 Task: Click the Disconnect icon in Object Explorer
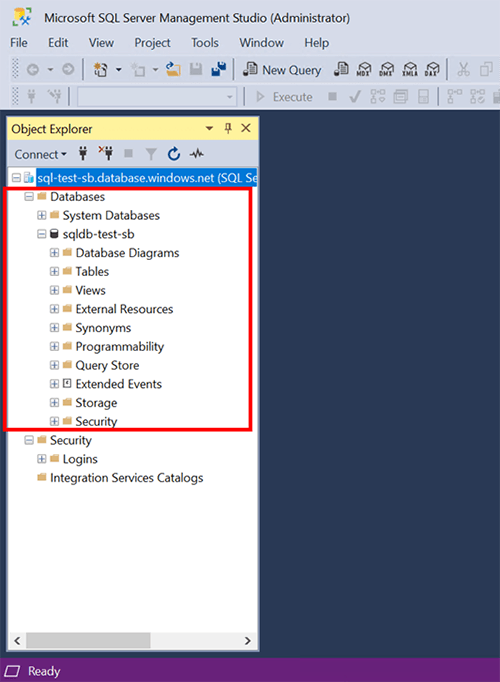(106, 154)
